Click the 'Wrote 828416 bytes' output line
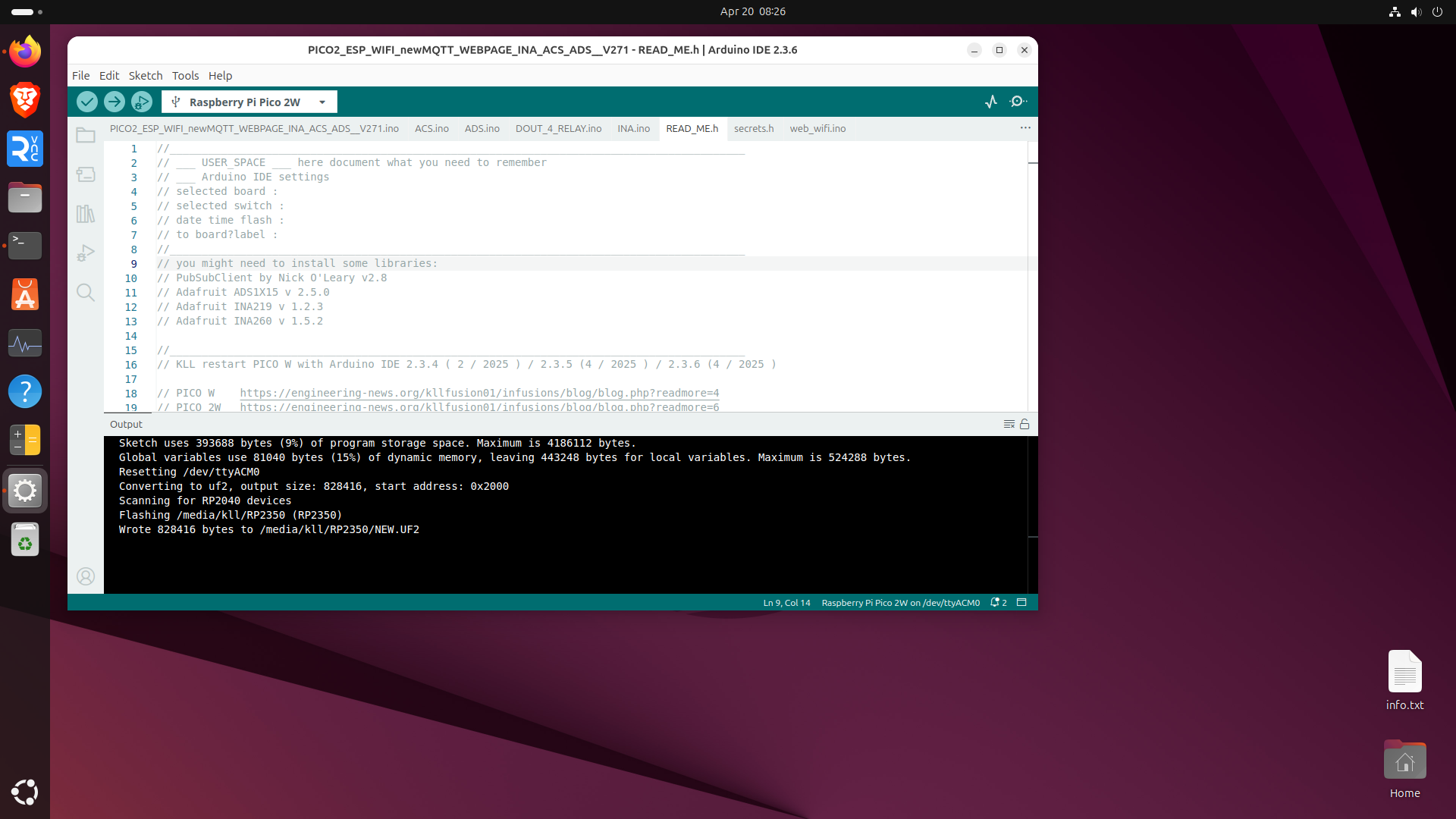Image resolution: width=1456 pixels, height=819 pixels. tap(269, 529)
